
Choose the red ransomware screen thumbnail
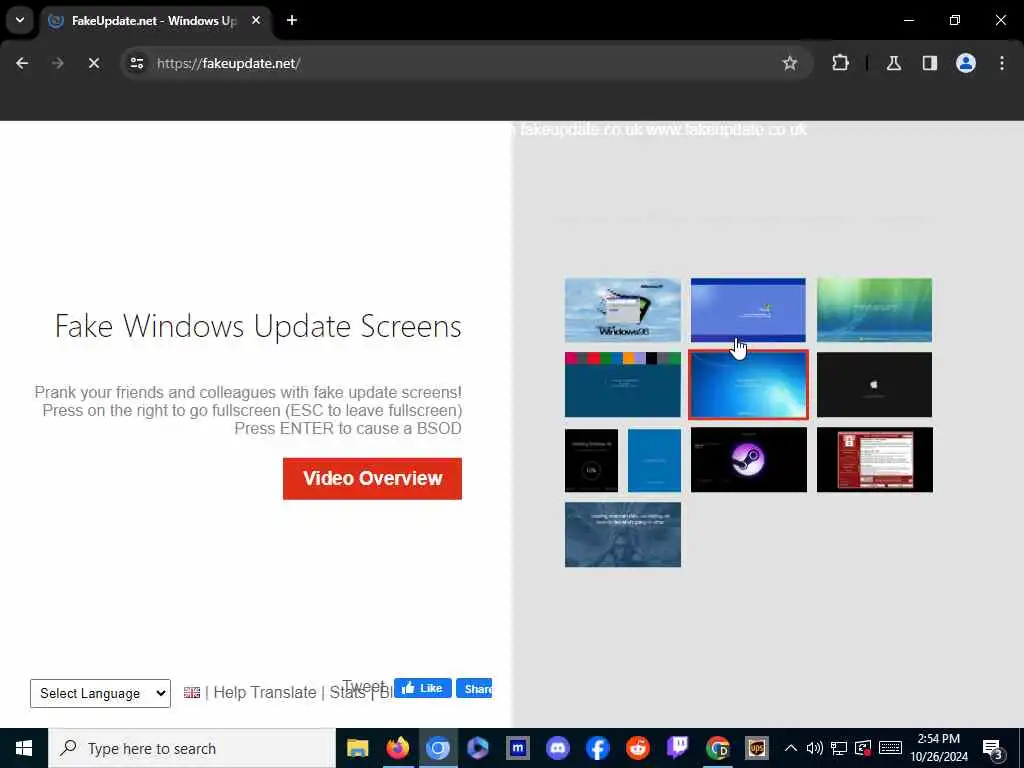click(x=874, y=460)
